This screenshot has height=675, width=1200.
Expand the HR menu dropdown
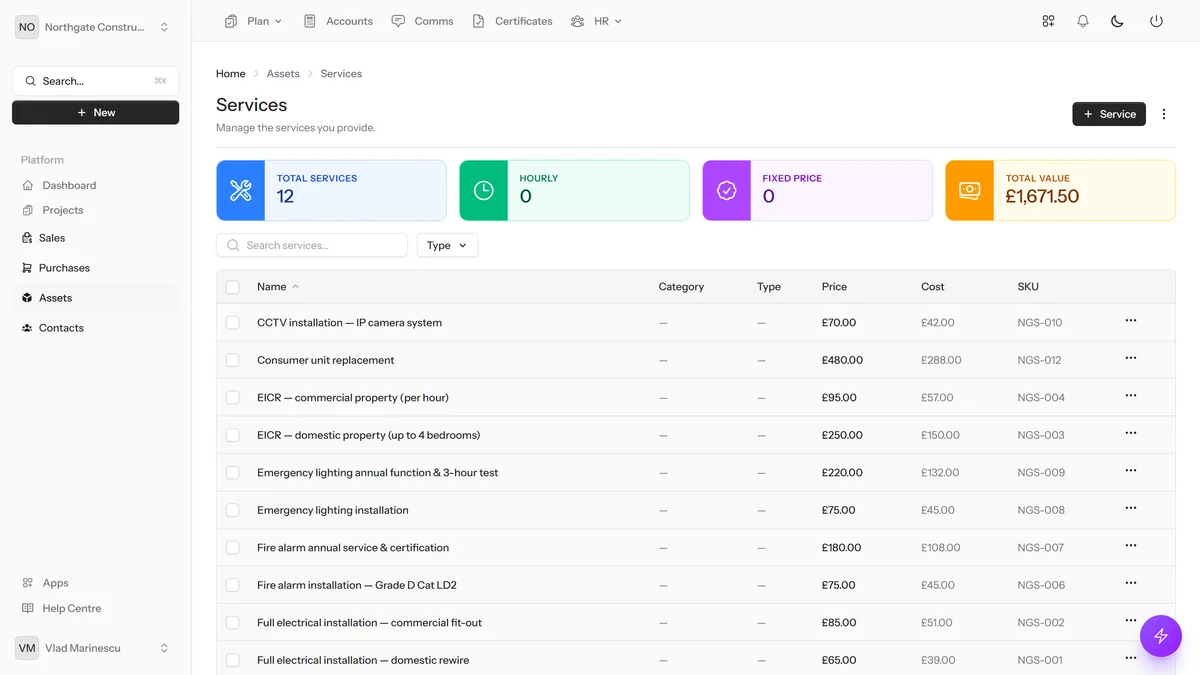point(596,21)
